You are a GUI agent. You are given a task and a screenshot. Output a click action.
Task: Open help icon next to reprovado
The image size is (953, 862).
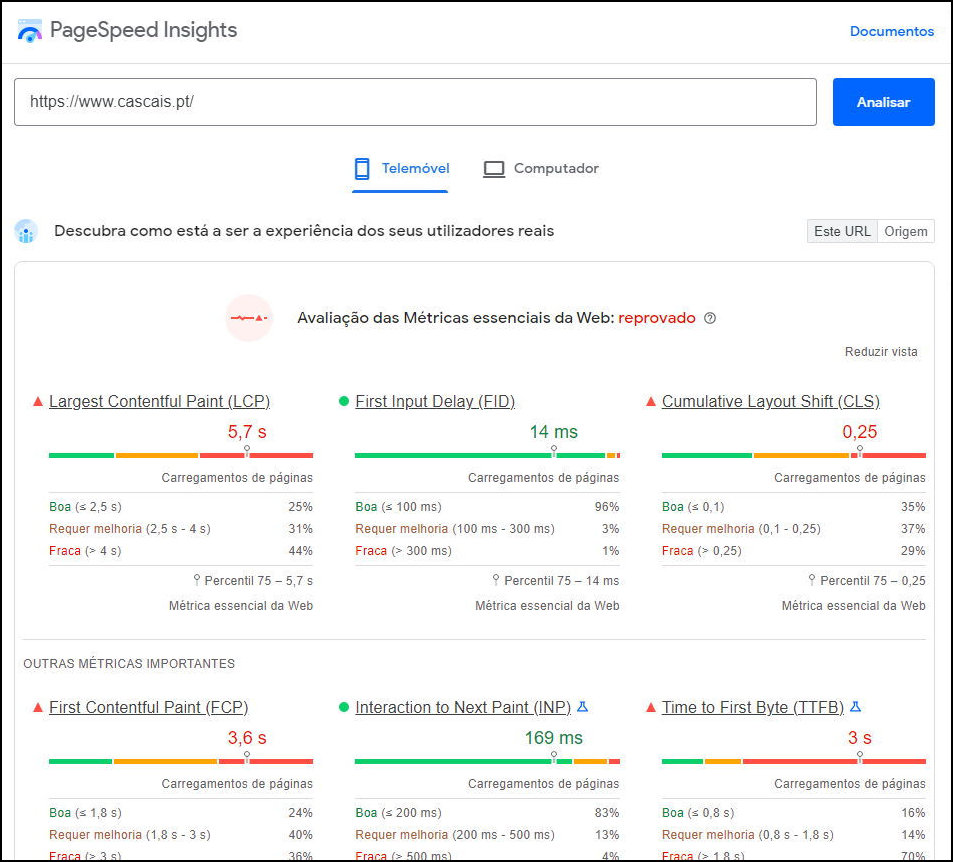(709, 318)
